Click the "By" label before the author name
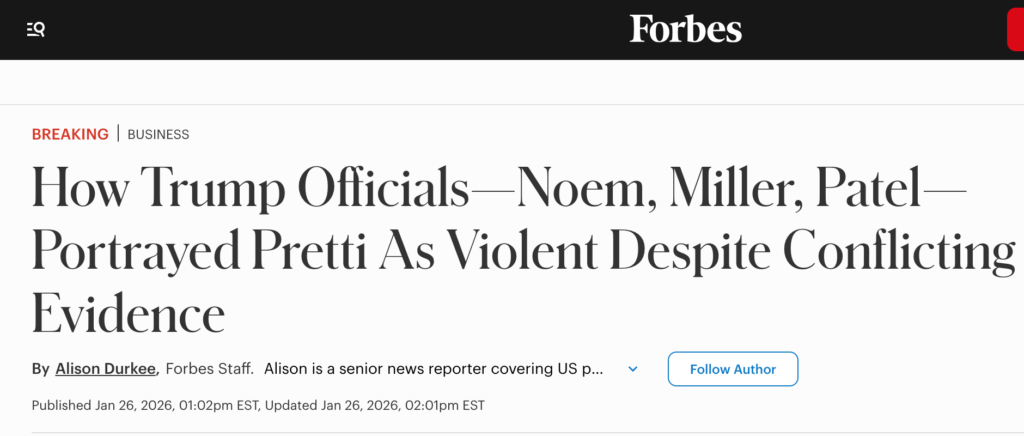1024x436 pixels. pos(41,369)
